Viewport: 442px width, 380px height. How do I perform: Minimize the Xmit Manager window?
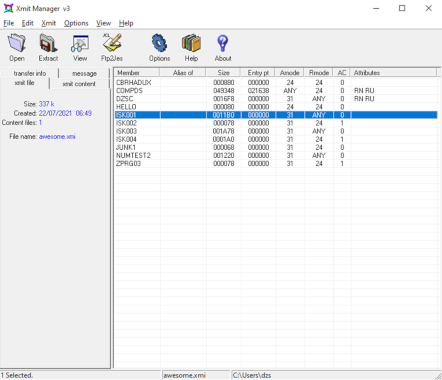(376, 8)
